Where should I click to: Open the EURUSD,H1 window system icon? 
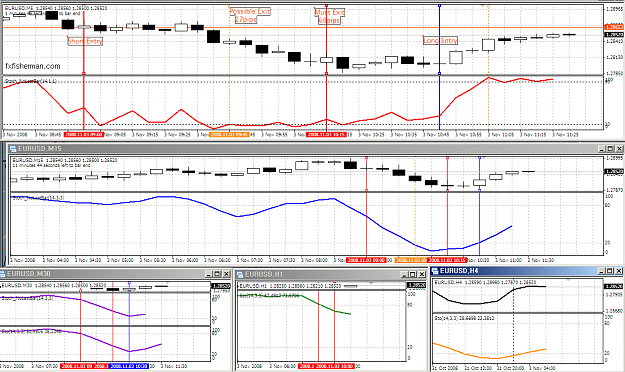240,274
